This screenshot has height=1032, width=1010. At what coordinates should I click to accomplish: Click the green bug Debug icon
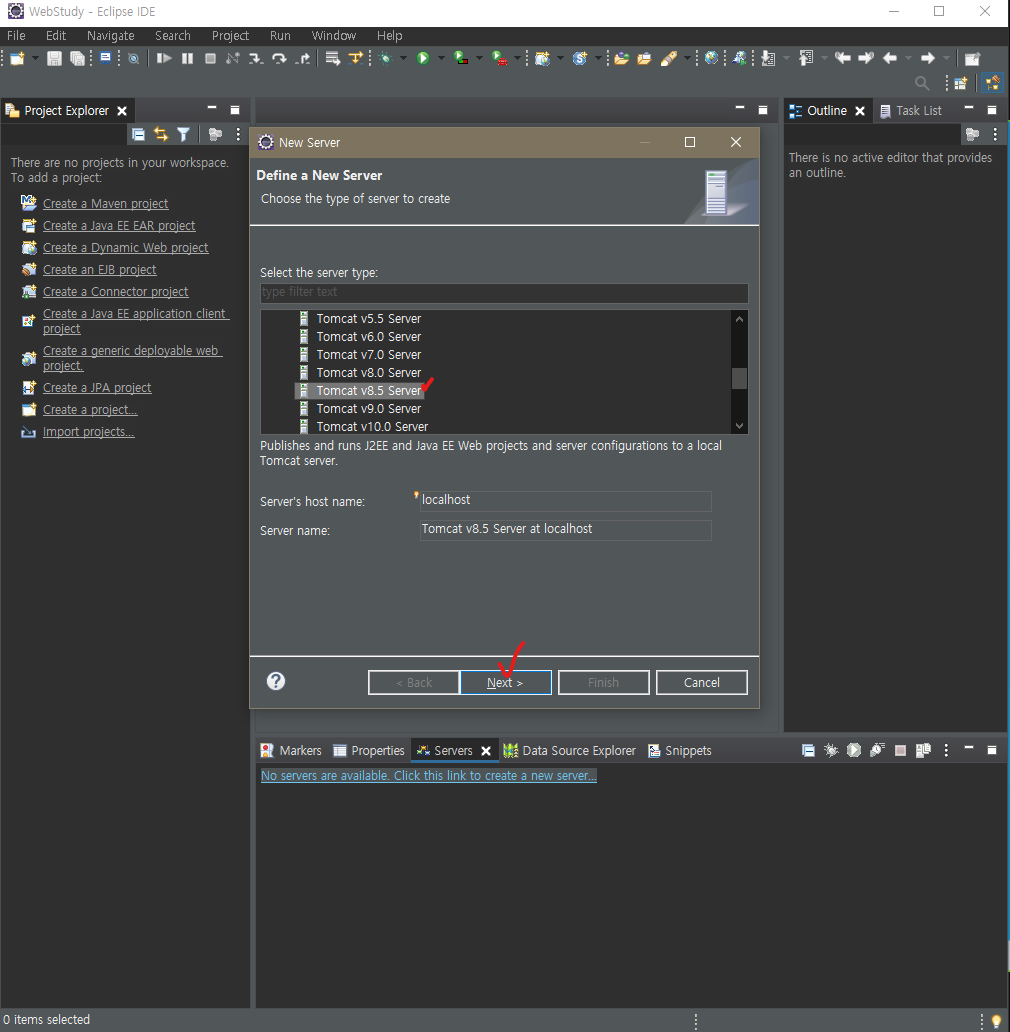386,59
